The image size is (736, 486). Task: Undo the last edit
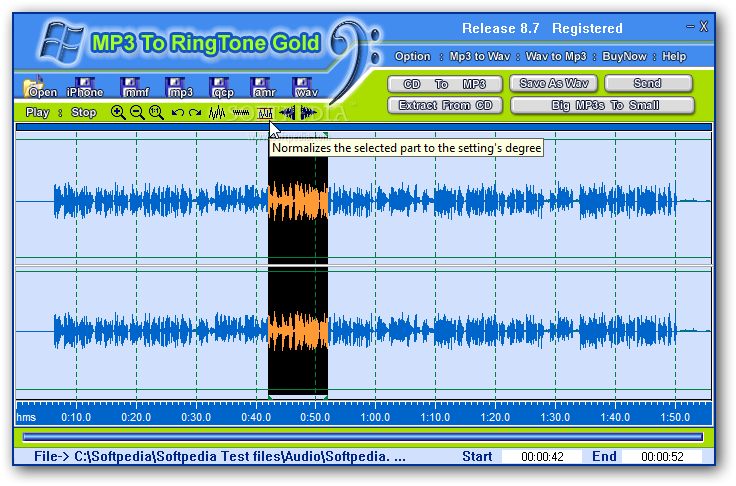pyautogui.click(x=177, y=113)
